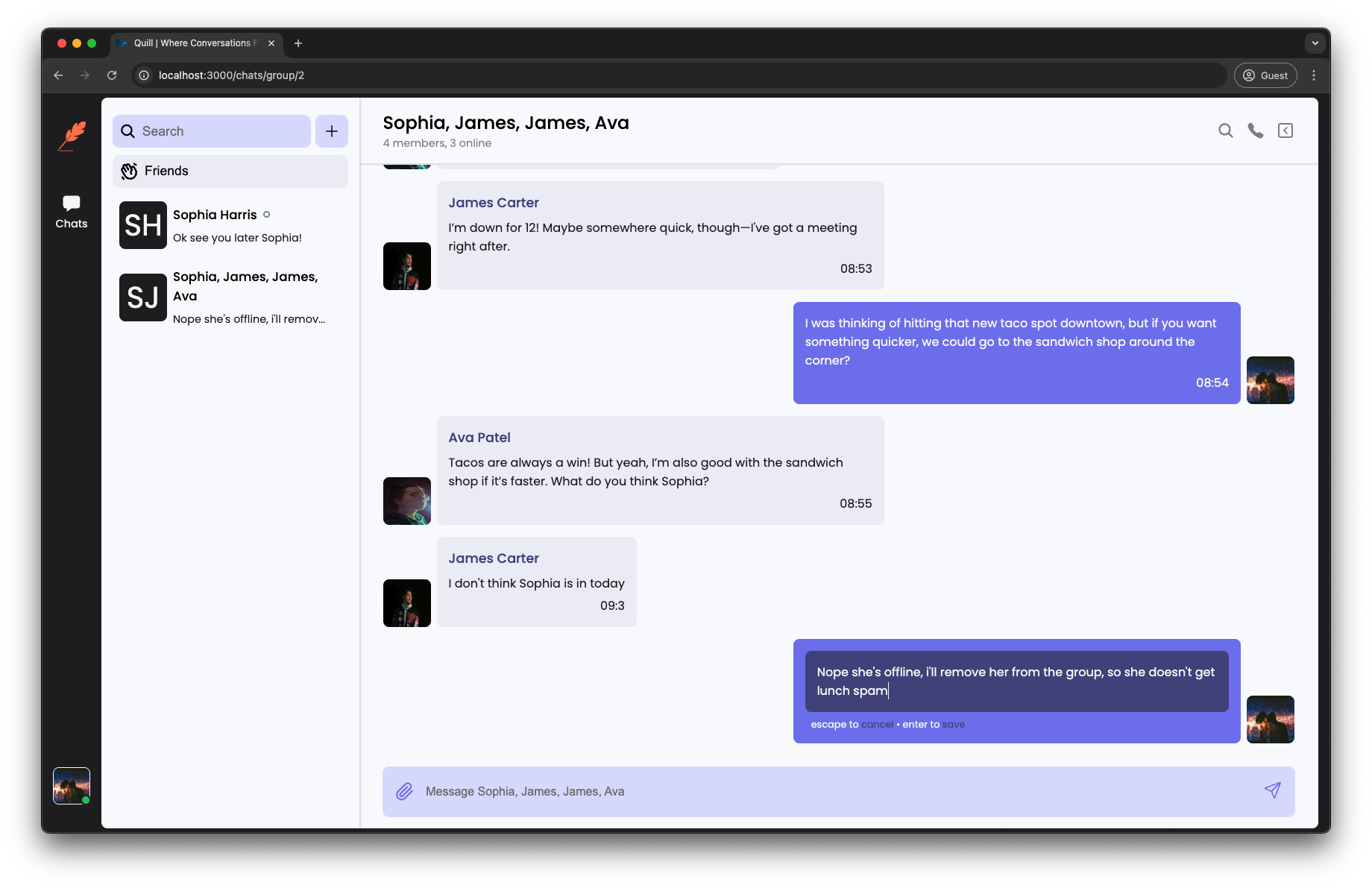
Task: Click Ava Patel's avatar picture
Action: tap(406, 501)
